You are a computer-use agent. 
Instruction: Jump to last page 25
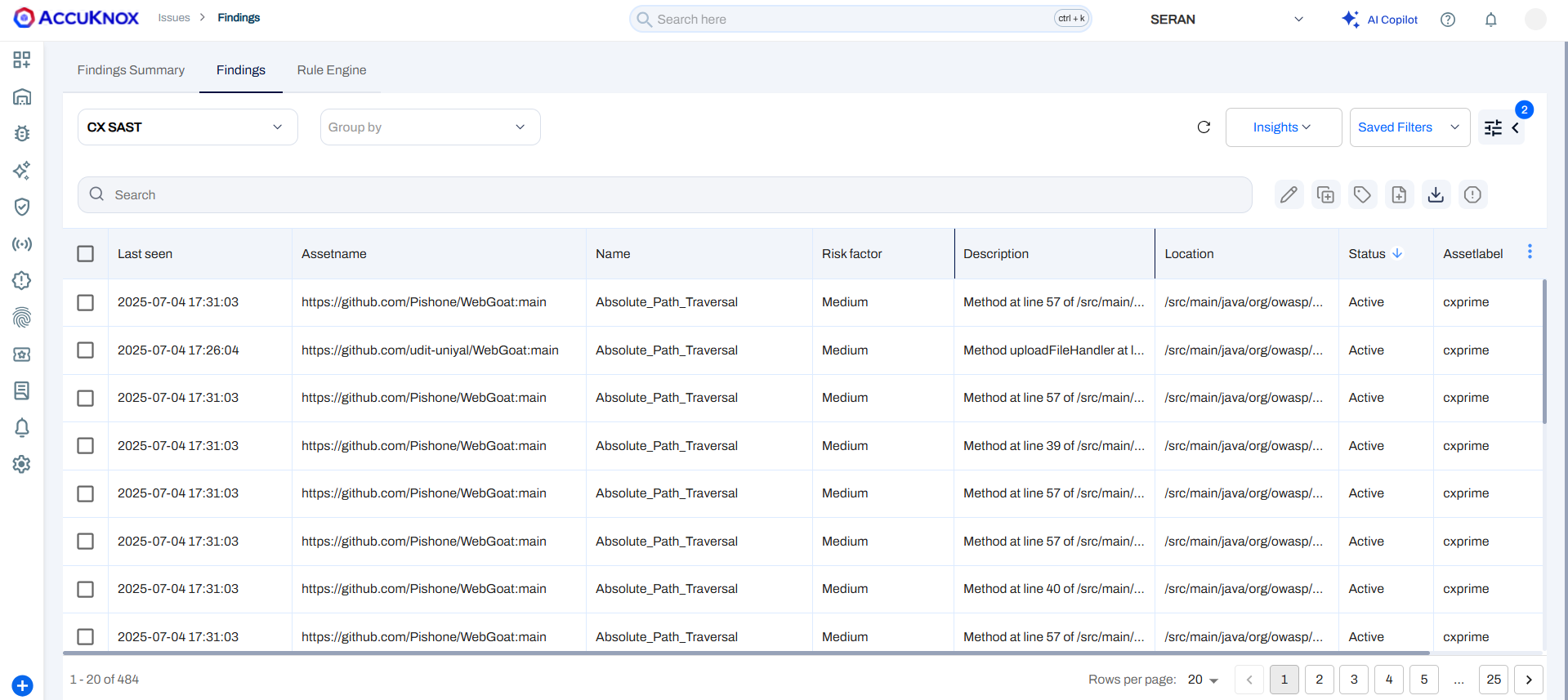1494,680
